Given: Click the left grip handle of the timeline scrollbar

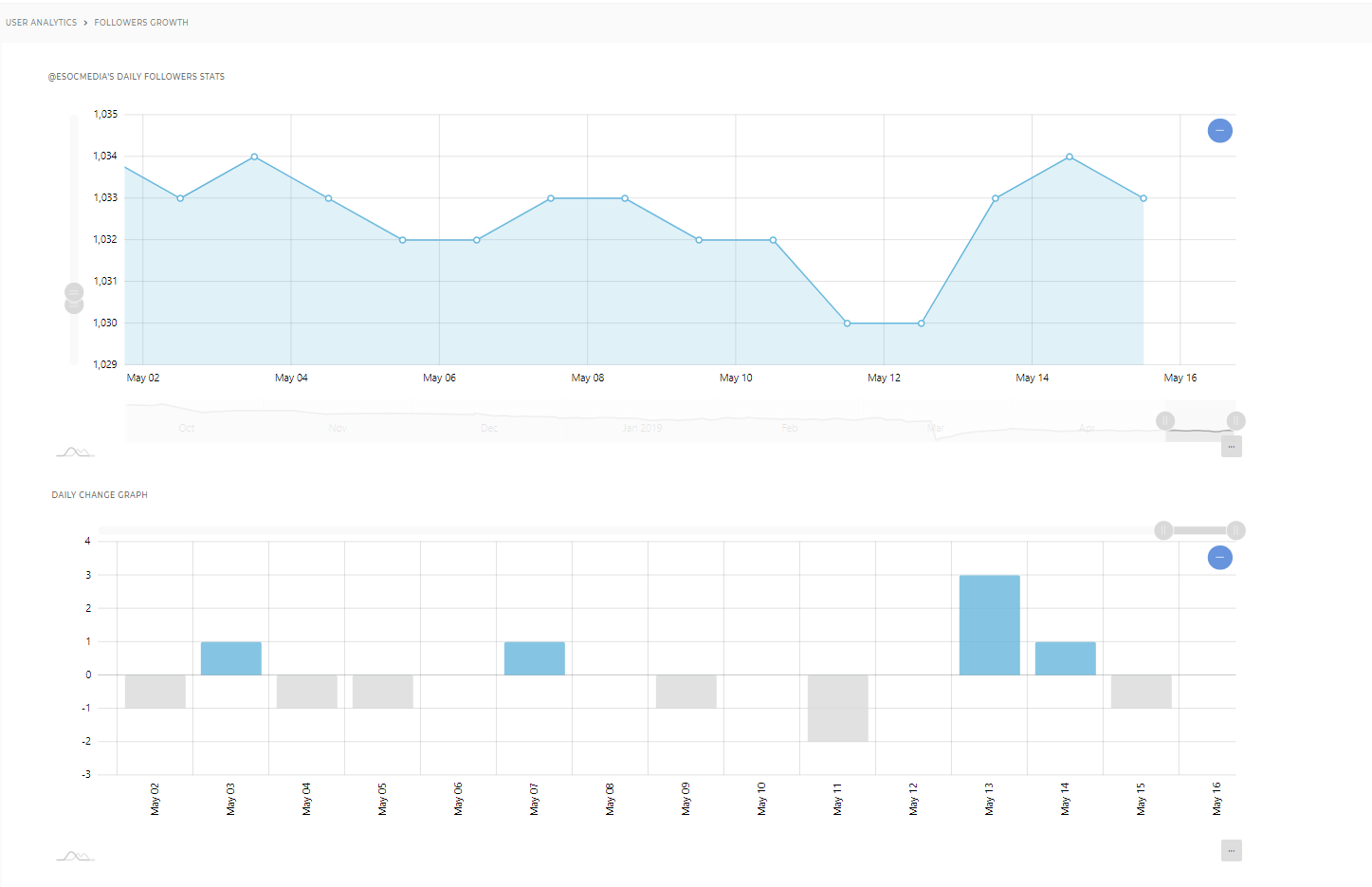Looking at the screenshot, I should tap(1164, 420).
